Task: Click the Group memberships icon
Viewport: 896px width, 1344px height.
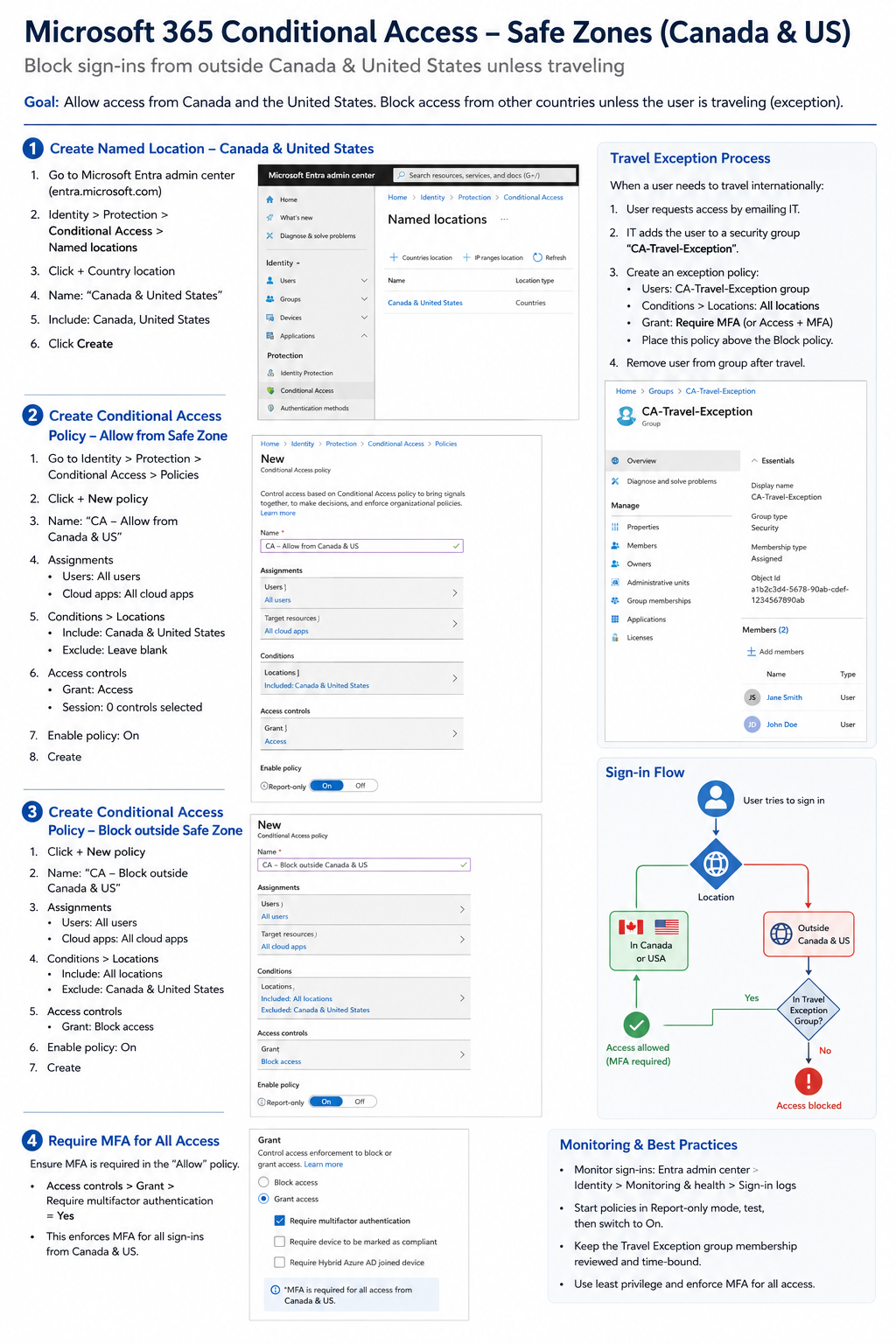Action: click(x=615, y=600)
